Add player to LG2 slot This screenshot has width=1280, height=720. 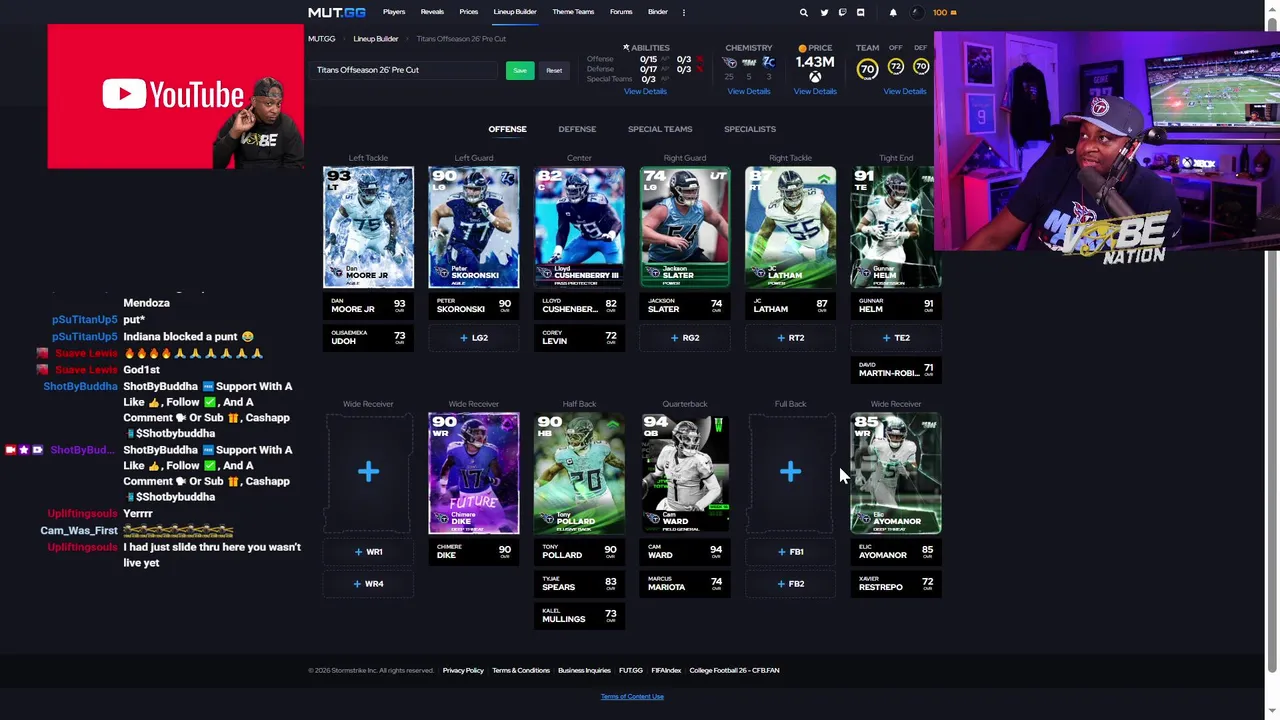[474, 338]
